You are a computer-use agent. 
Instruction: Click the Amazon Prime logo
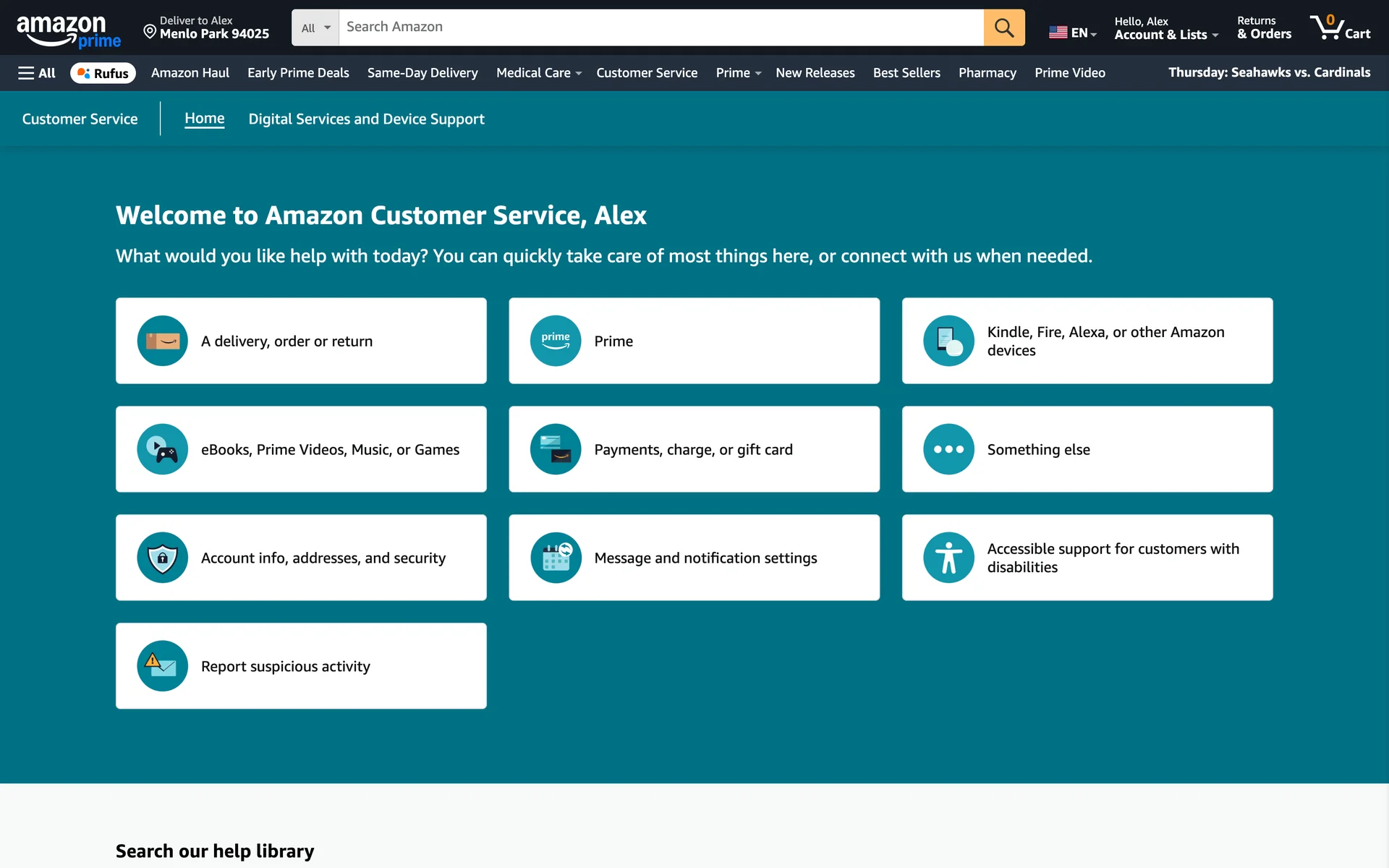pos(68,31)
